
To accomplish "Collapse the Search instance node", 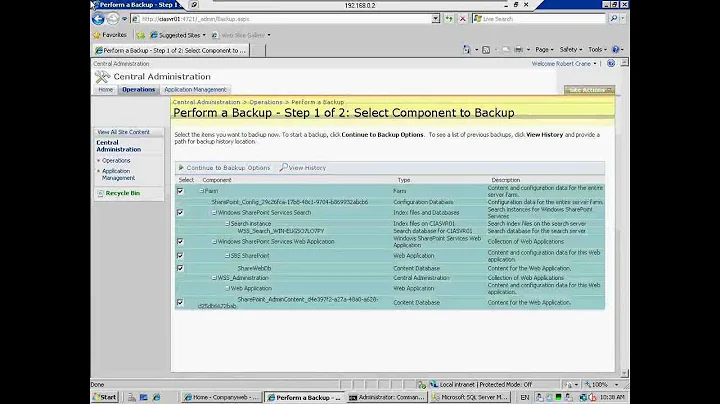I will point(227,224).
